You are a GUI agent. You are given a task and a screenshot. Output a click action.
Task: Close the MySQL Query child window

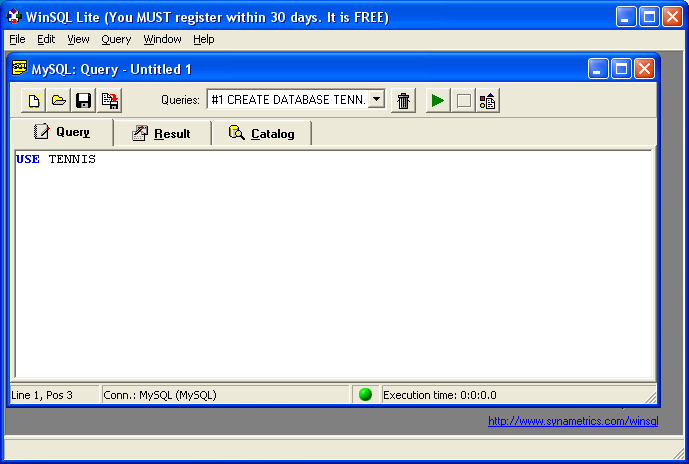coord(645,69)
